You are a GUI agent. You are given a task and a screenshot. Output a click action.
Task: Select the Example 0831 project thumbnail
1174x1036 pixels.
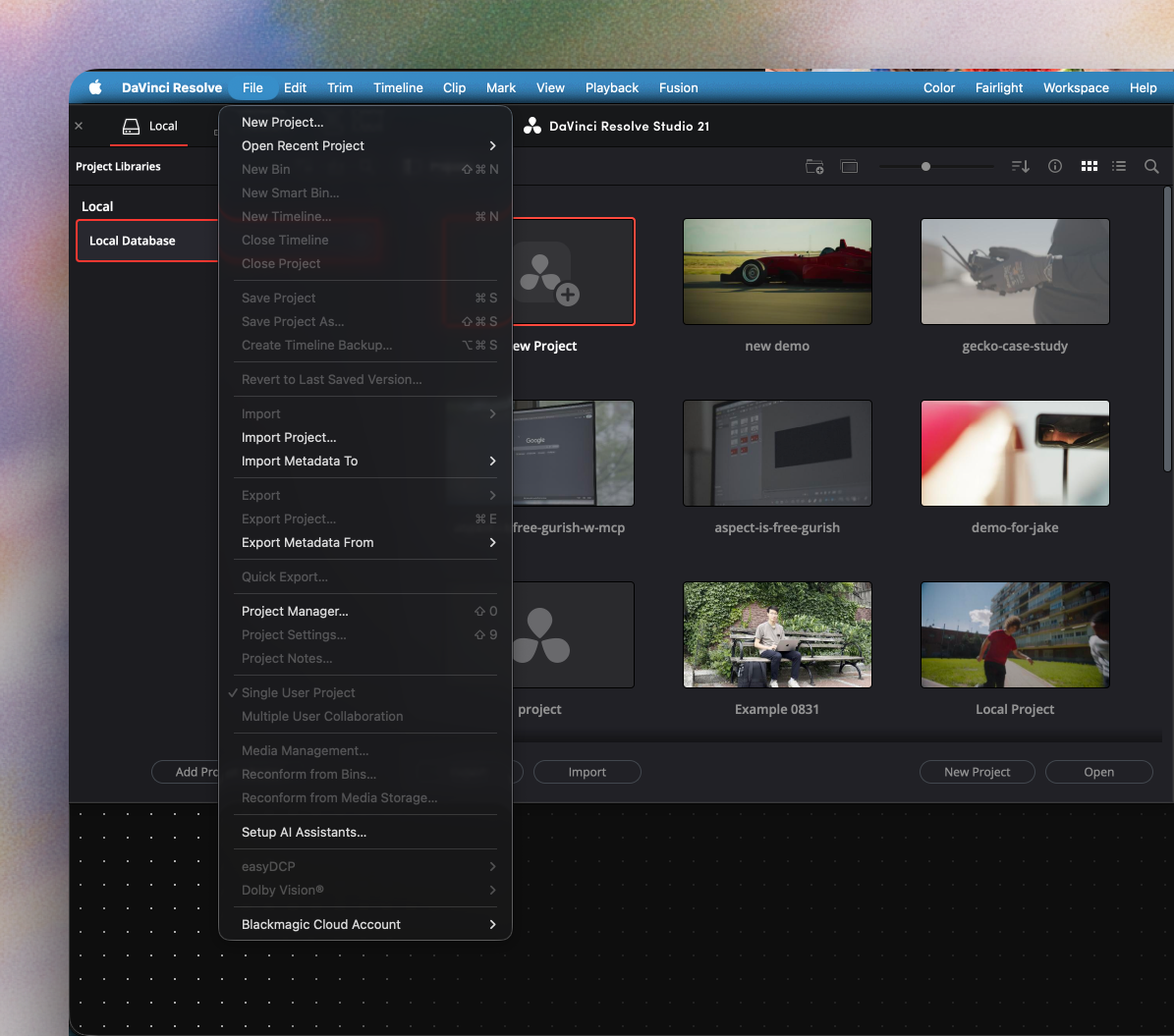click(777, 634)
